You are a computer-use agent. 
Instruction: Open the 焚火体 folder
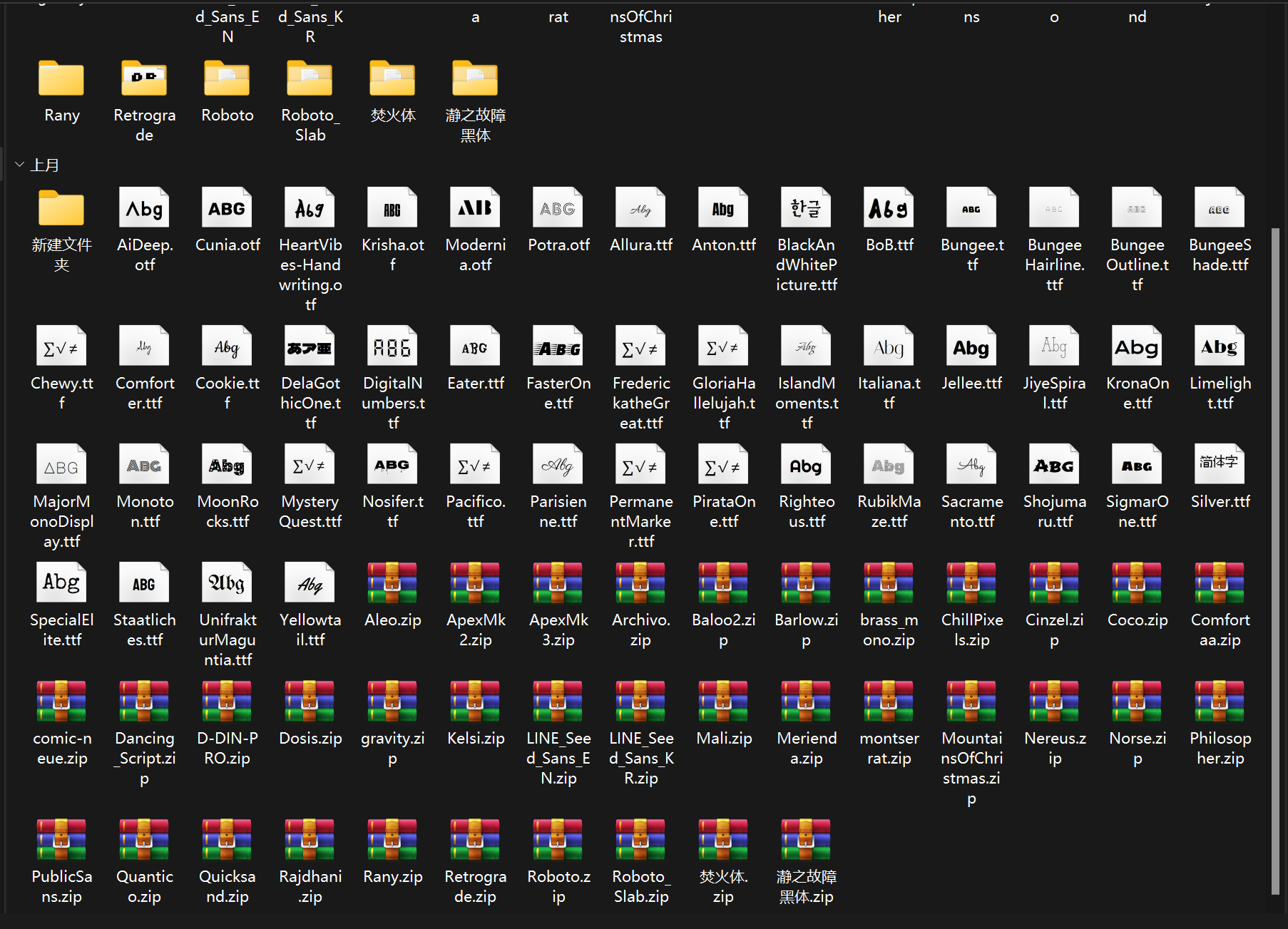(392, 78)
